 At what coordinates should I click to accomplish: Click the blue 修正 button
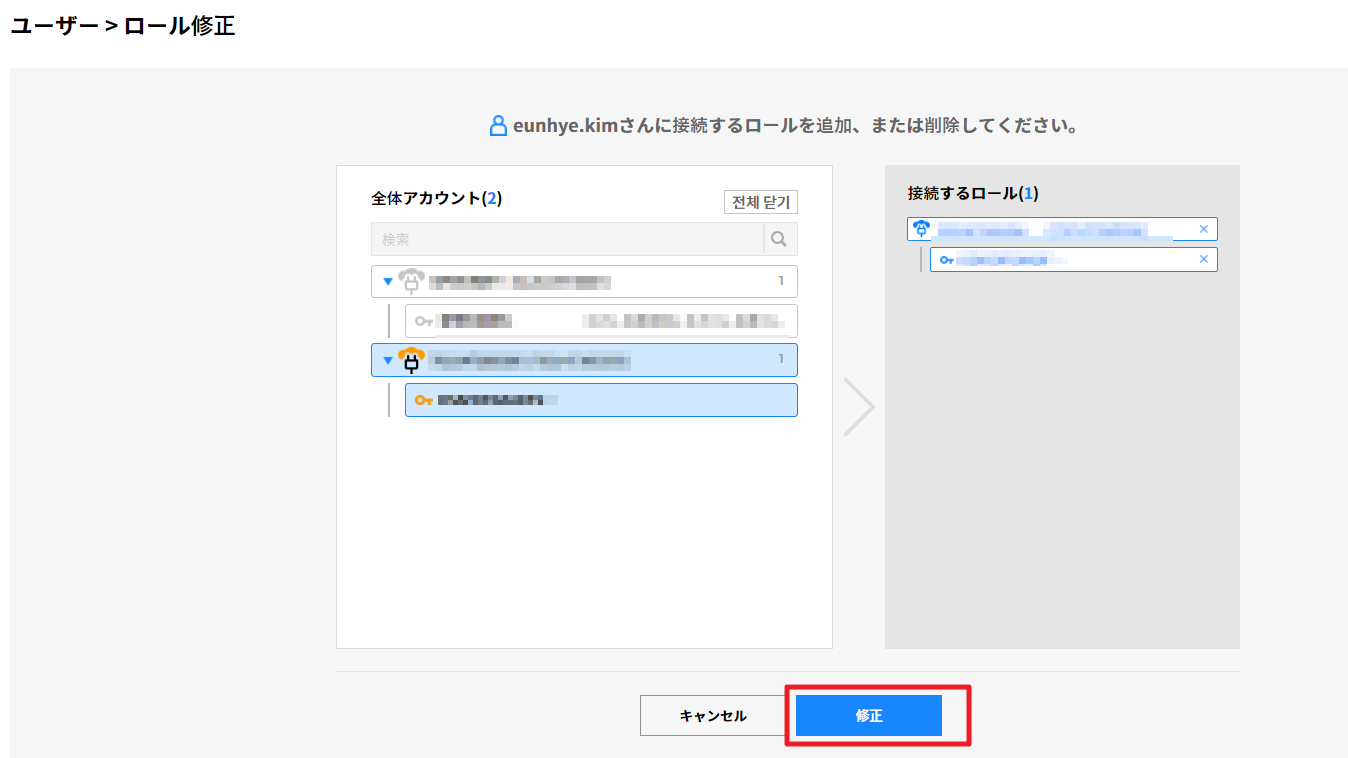(868, 716)
